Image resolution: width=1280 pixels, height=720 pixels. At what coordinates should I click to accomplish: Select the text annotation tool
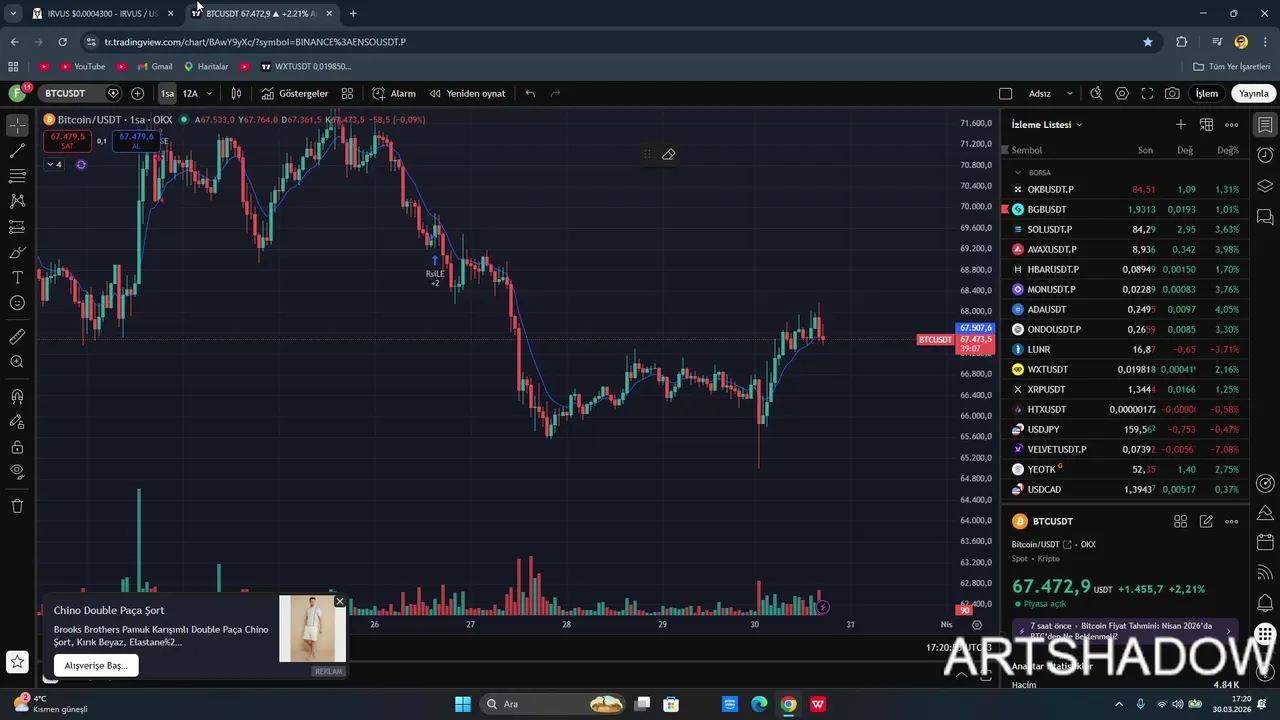17,277
